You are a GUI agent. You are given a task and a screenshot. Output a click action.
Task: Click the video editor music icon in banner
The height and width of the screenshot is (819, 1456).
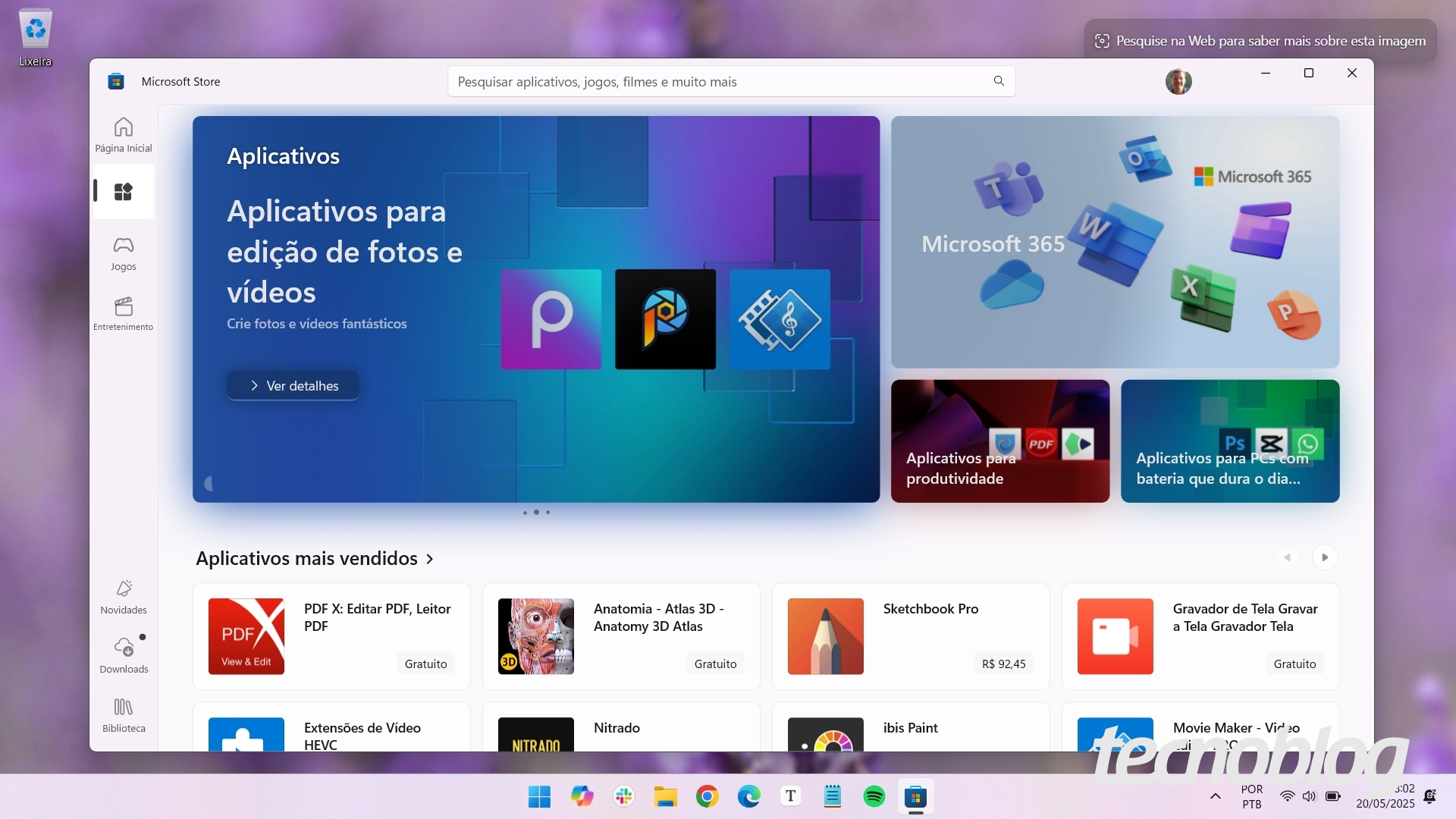tap(780, 319)
